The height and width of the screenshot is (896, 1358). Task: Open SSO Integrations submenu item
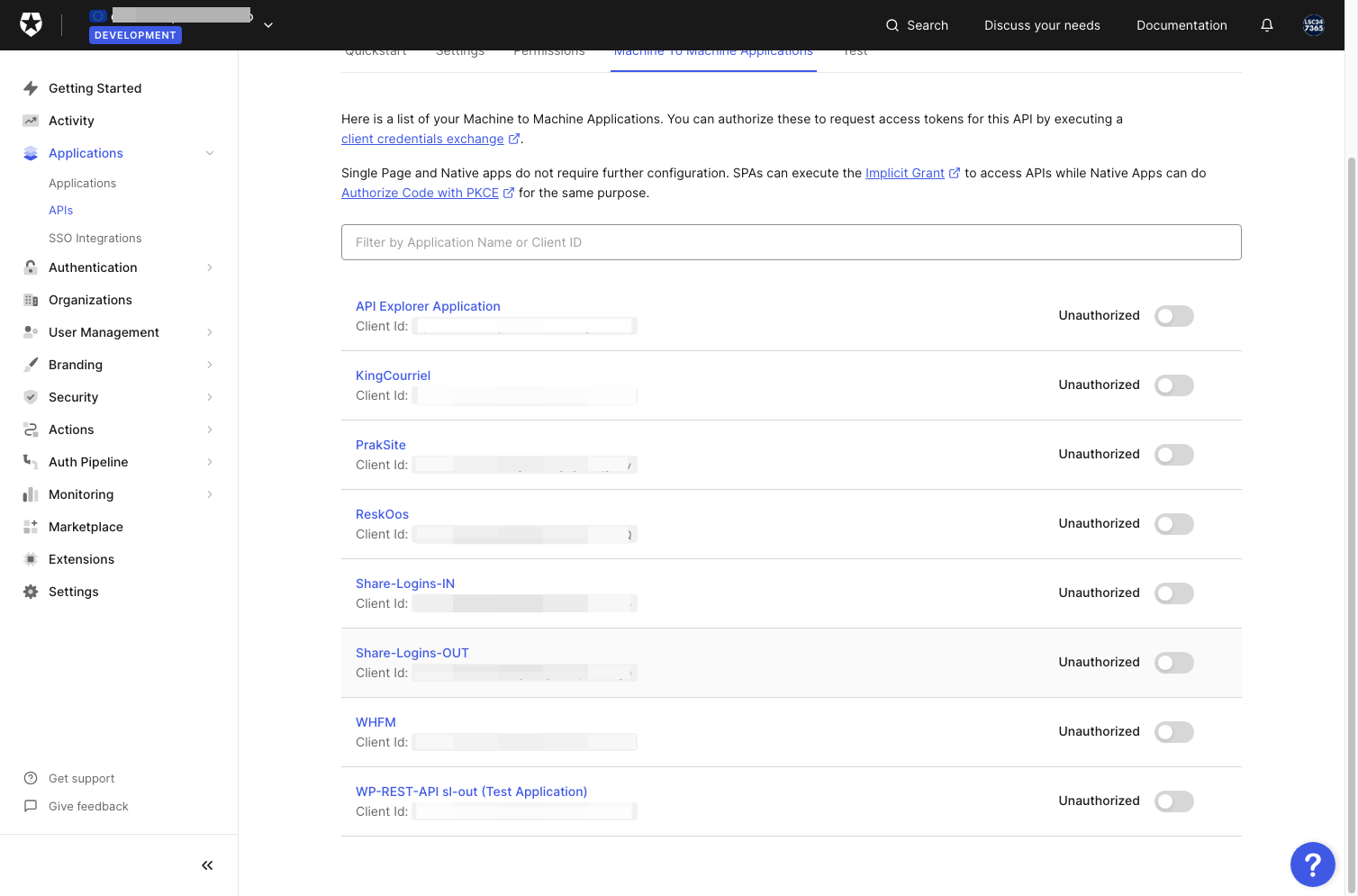[95, 238]
